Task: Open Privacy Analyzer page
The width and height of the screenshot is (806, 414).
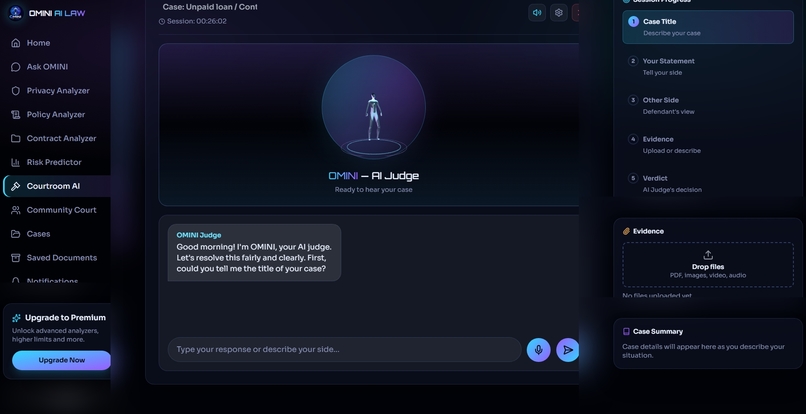Action: (x=57, y=91)
